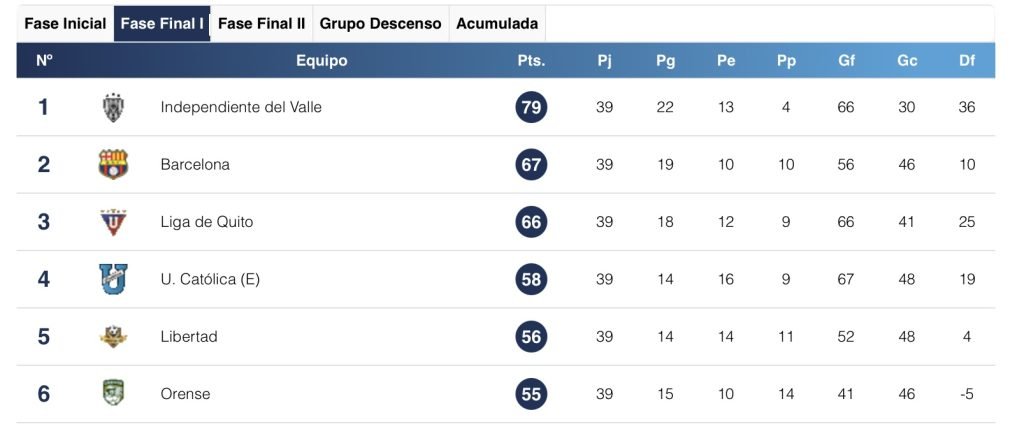Click U. Católica team crest
This screenshot has height=429, width=1024.
pyautogui.click(x=113, y=279)
